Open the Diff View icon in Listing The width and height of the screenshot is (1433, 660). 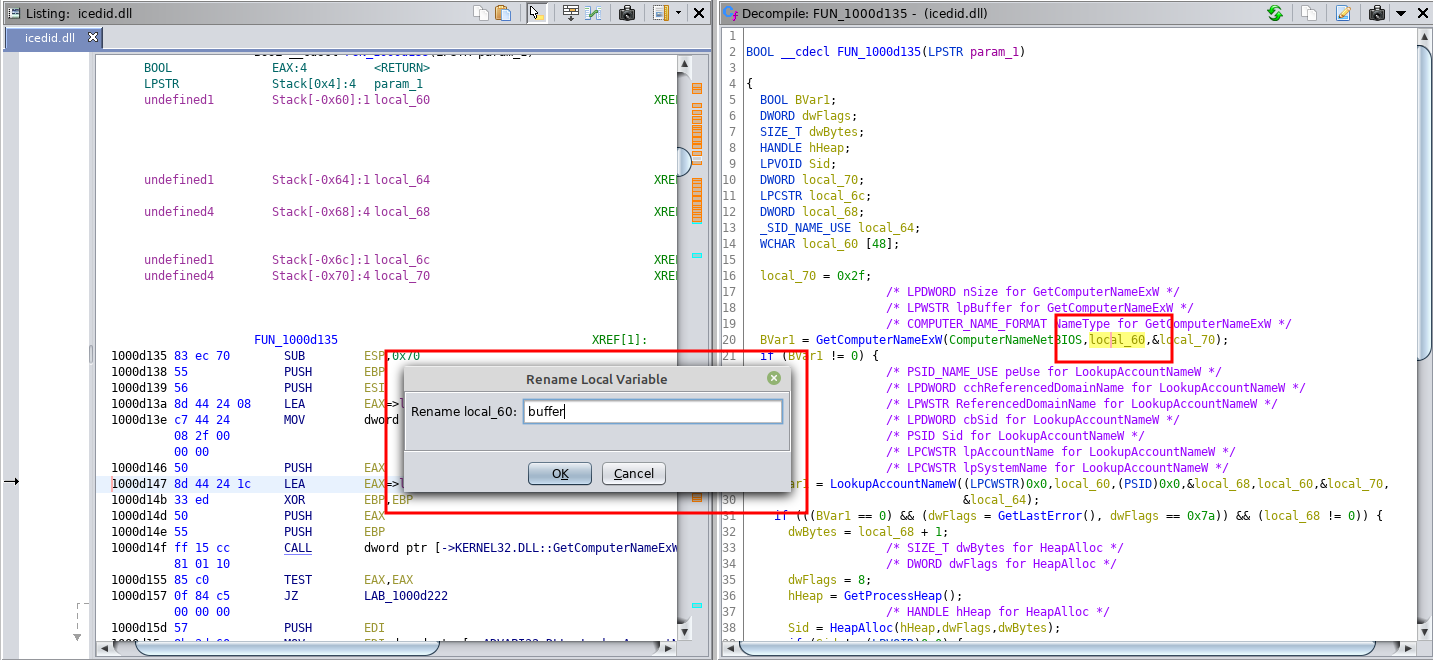tap(593, 13)
